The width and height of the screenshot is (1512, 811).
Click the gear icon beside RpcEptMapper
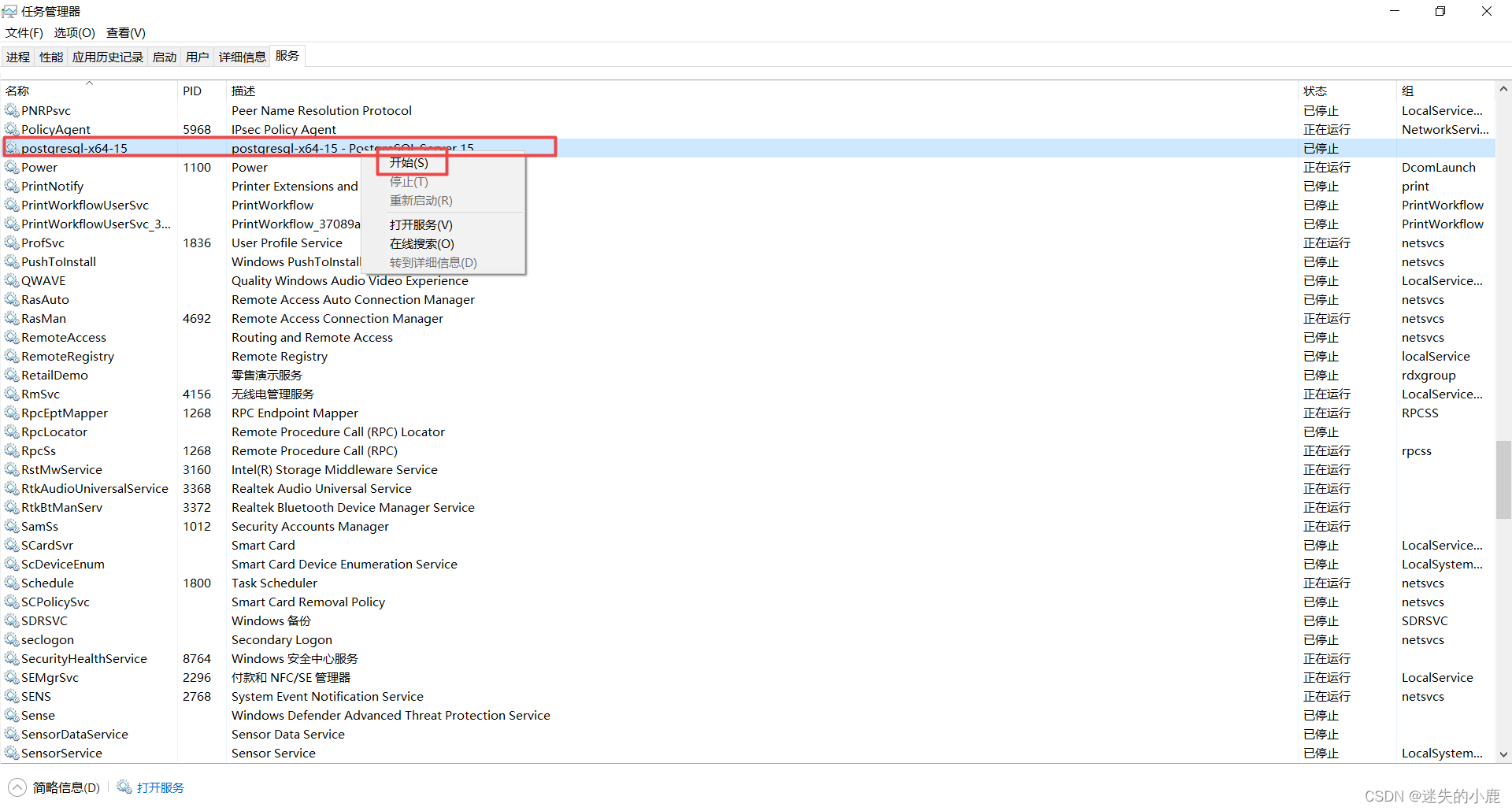(x=12, y=413)
